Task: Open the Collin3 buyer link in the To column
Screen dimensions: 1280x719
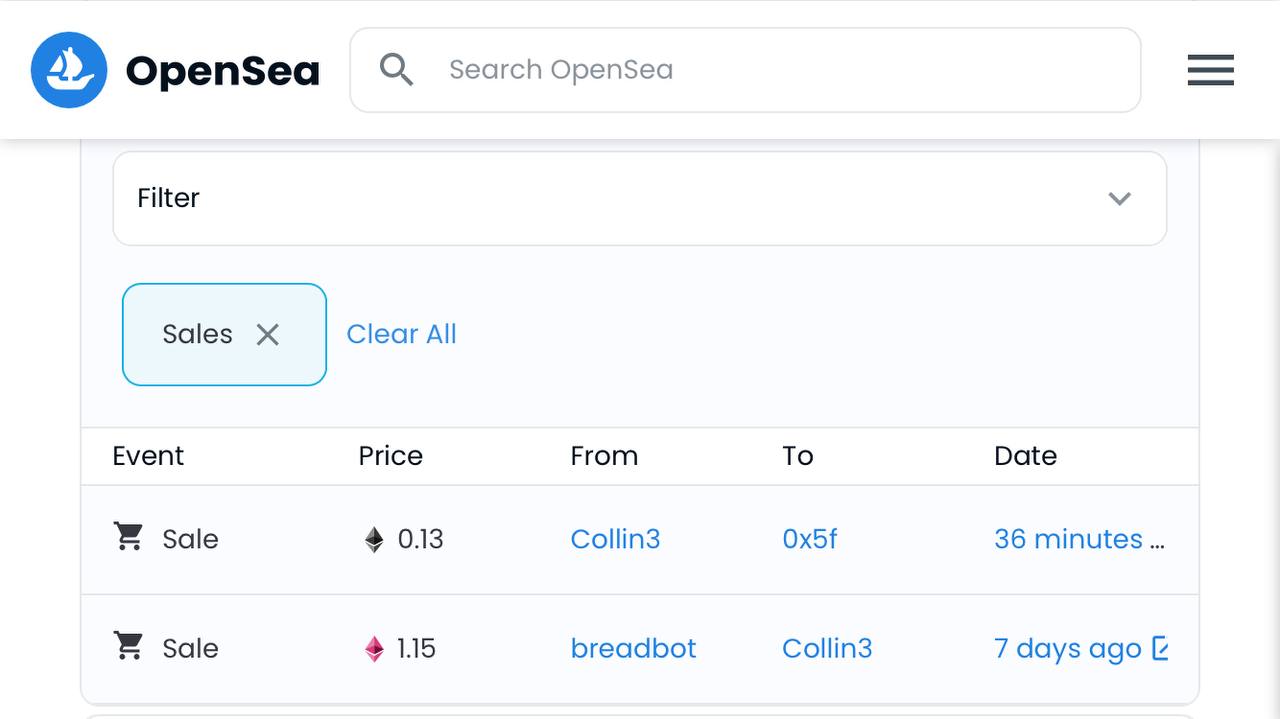Action: click(827, 648)
